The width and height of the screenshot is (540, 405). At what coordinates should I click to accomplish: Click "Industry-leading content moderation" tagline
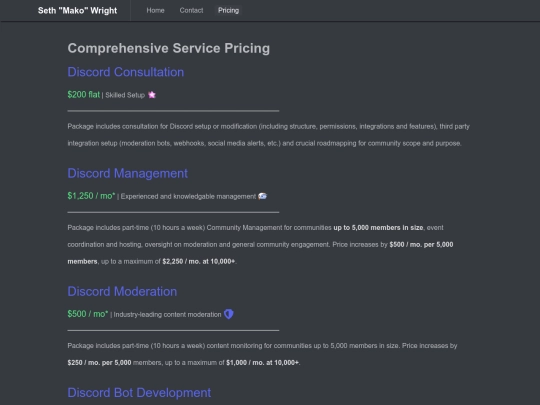(167, 315)
